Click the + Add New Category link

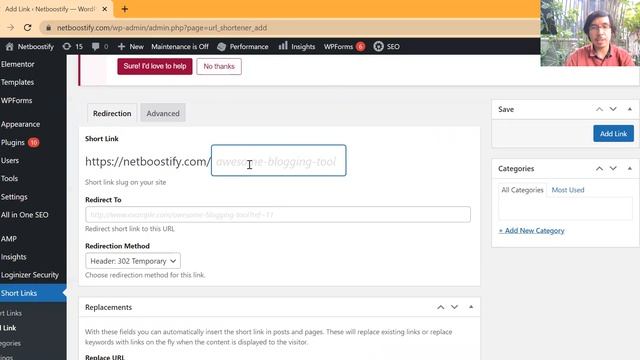531,231
